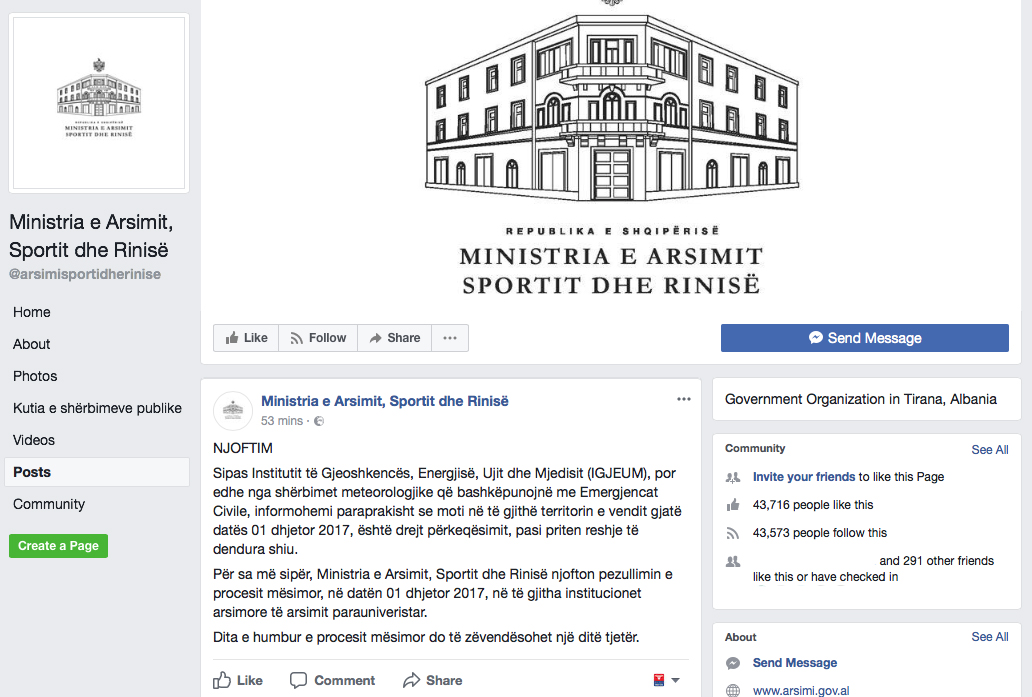Viewport: 1032px width, 697px height.
Task: Click the 43,716 people like this text
Action: pos(813,505)
